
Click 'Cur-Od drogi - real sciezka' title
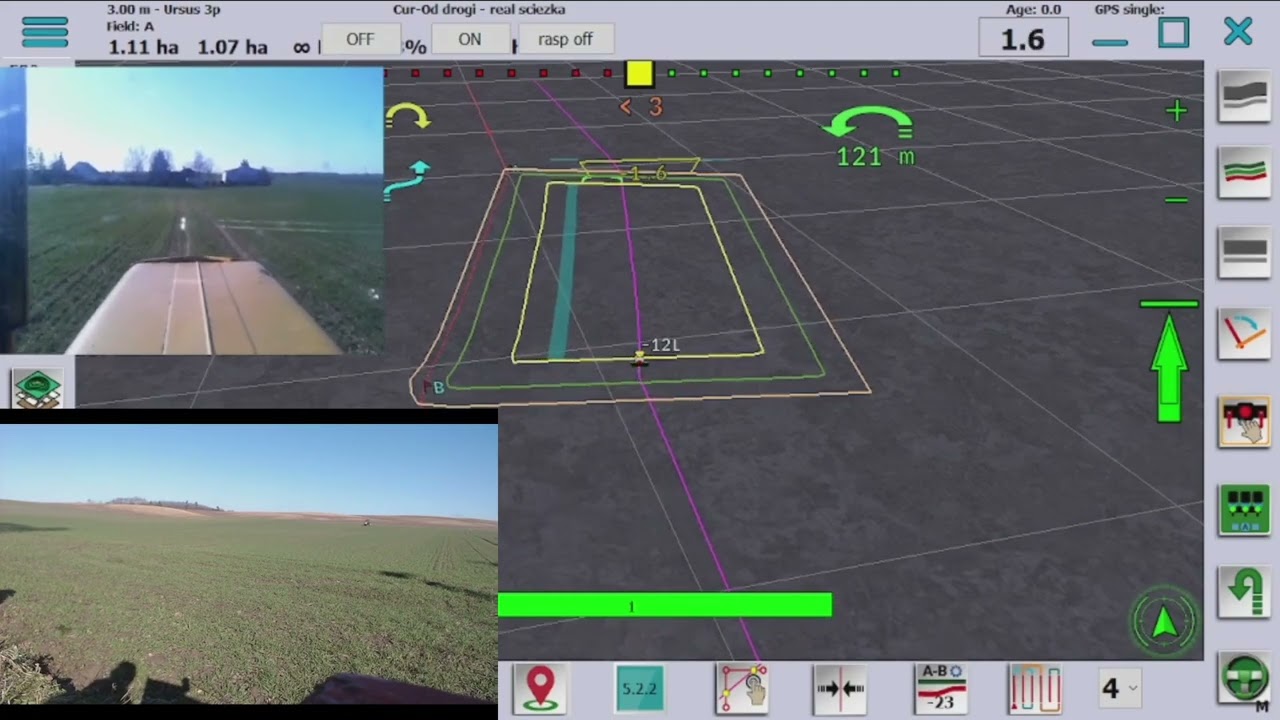coord(479,10)
